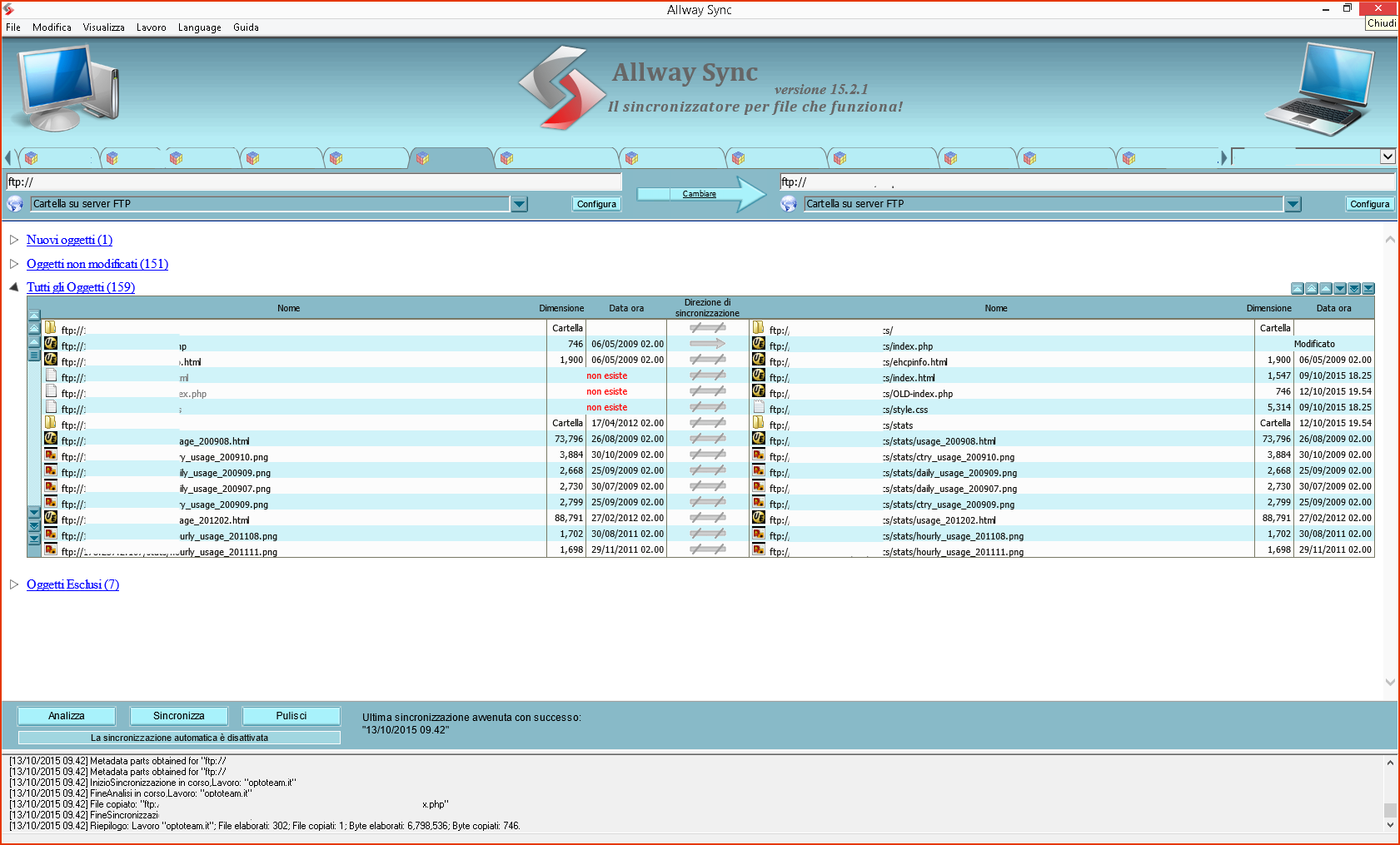Click sync direction icon for the 88,791 row
The height and width of the screenshot is (845, 1400).
pos(707,518)
